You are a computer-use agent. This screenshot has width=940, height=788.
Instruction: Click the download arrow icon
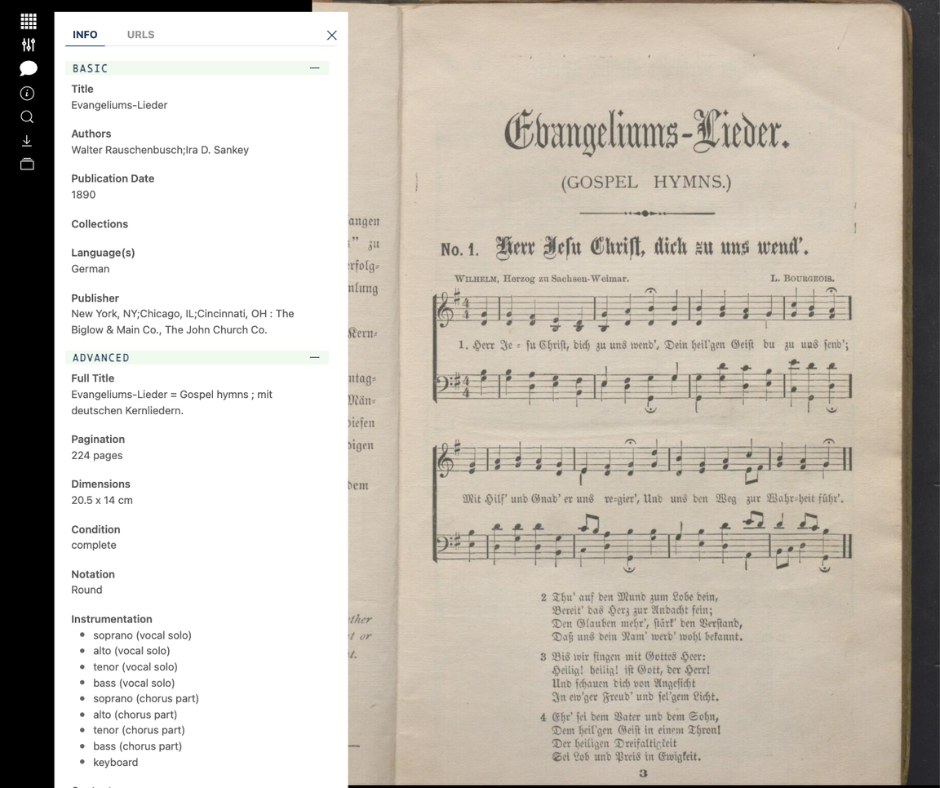[27, 141]
